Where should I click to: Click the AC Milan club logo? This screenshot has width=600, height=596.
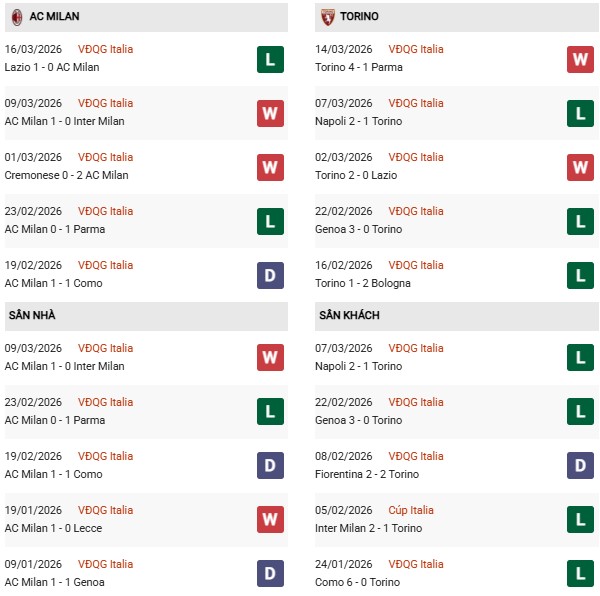click(16, 17)
